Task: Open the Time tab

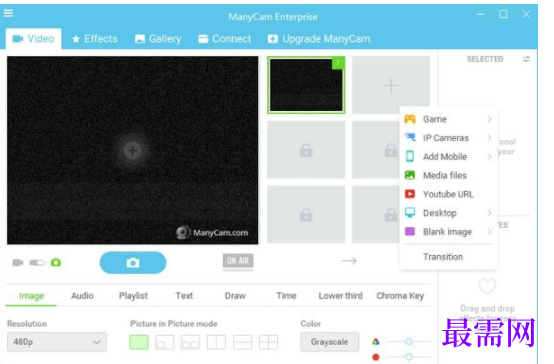Action: tap(286, 296)
